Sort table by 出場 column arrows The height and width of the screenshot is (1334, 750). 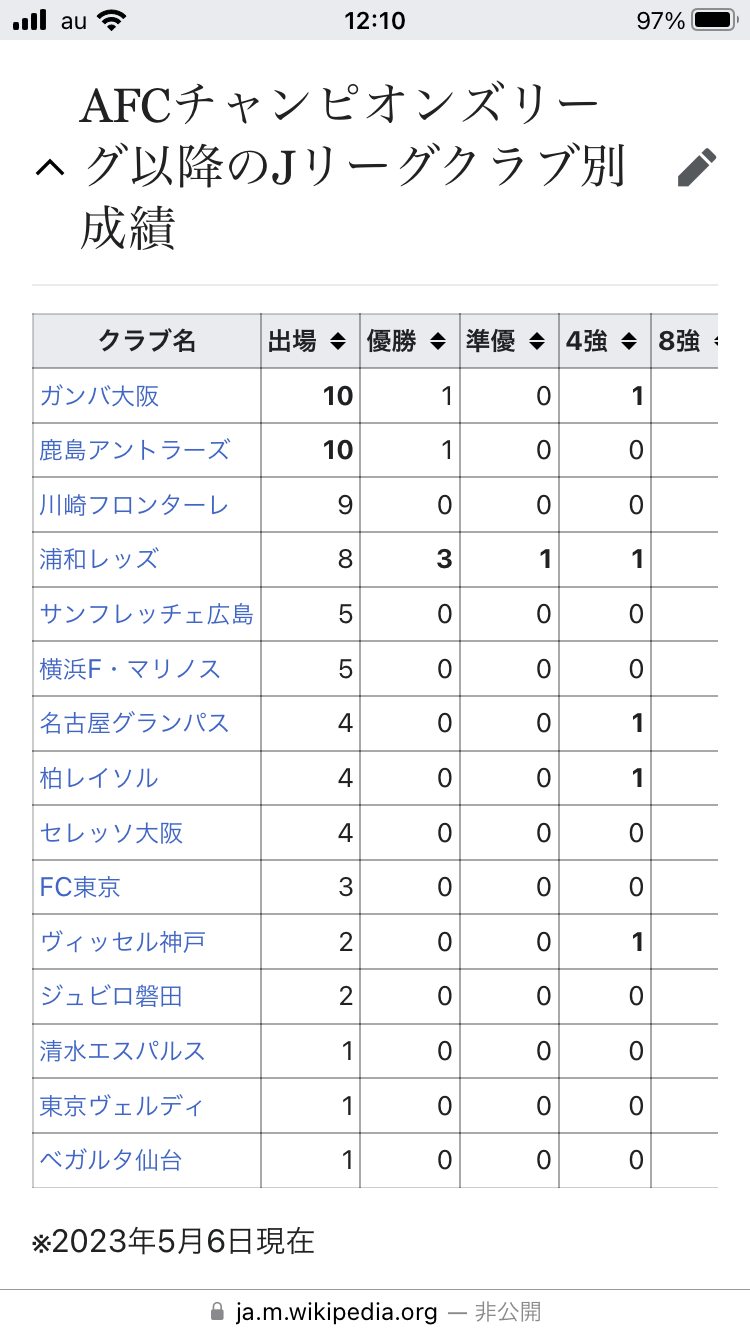[x=338, y=342]
